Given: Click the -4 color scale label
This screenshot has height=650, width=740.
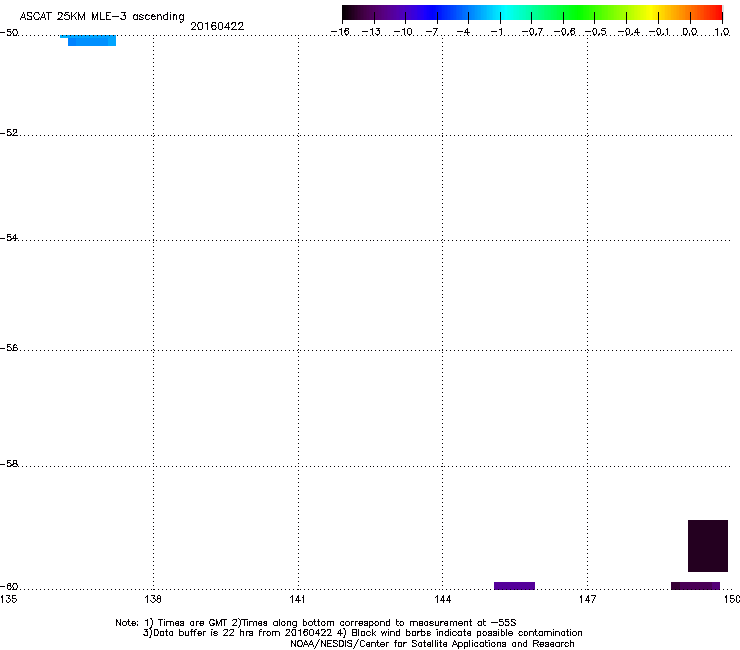Looking at the screenshot, I should click(x=463, y=32).
